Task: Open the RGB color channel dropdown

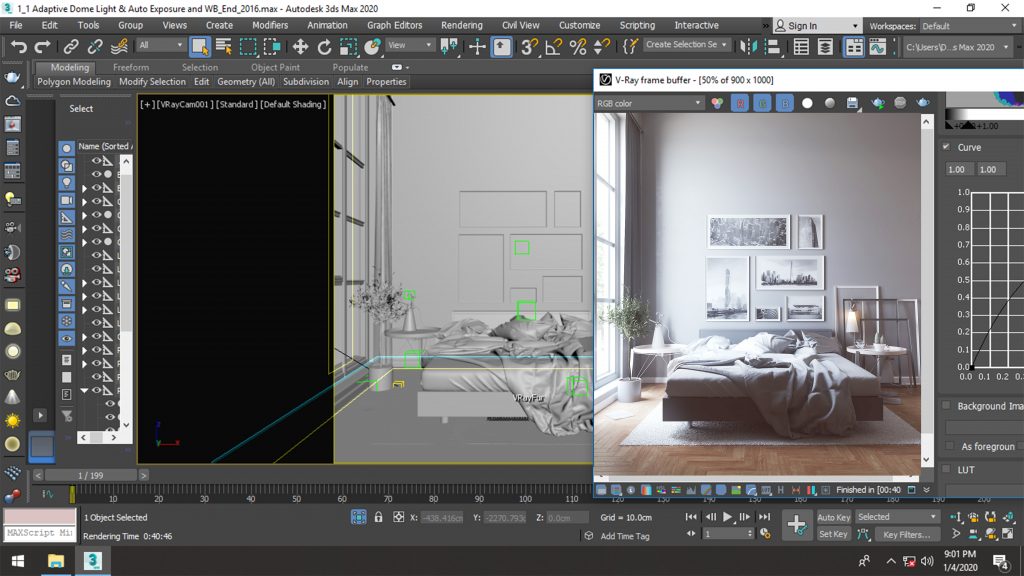Action: coord(649,103)
